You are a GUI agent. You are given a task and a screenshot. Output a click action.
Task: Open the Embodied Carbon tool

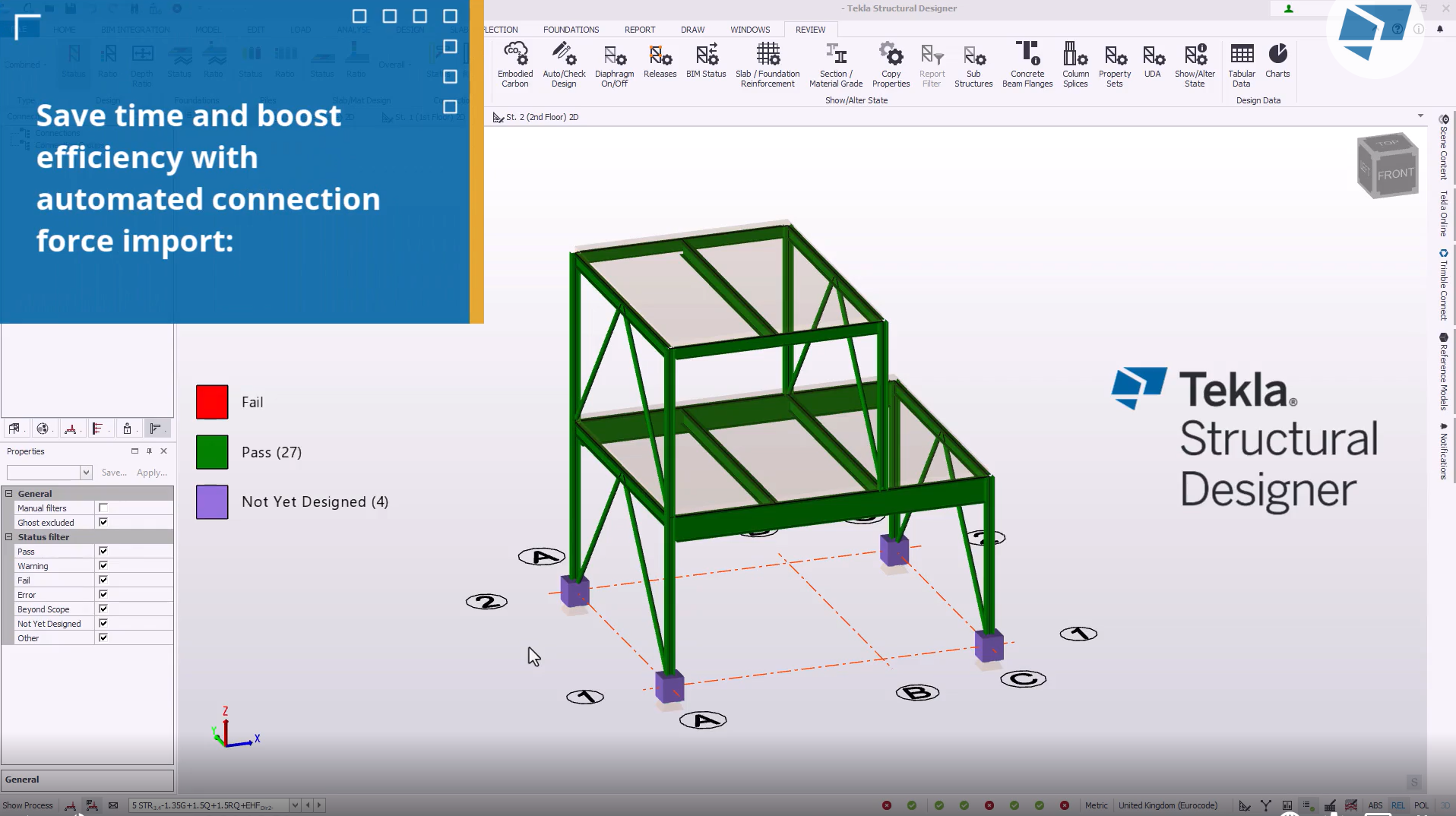[515, 65]
